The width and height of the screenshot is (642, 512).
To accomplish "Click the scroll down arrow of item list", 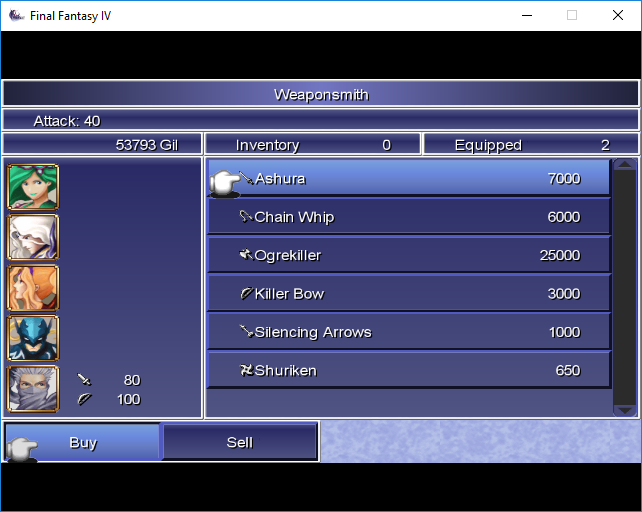I will (625, 410).
